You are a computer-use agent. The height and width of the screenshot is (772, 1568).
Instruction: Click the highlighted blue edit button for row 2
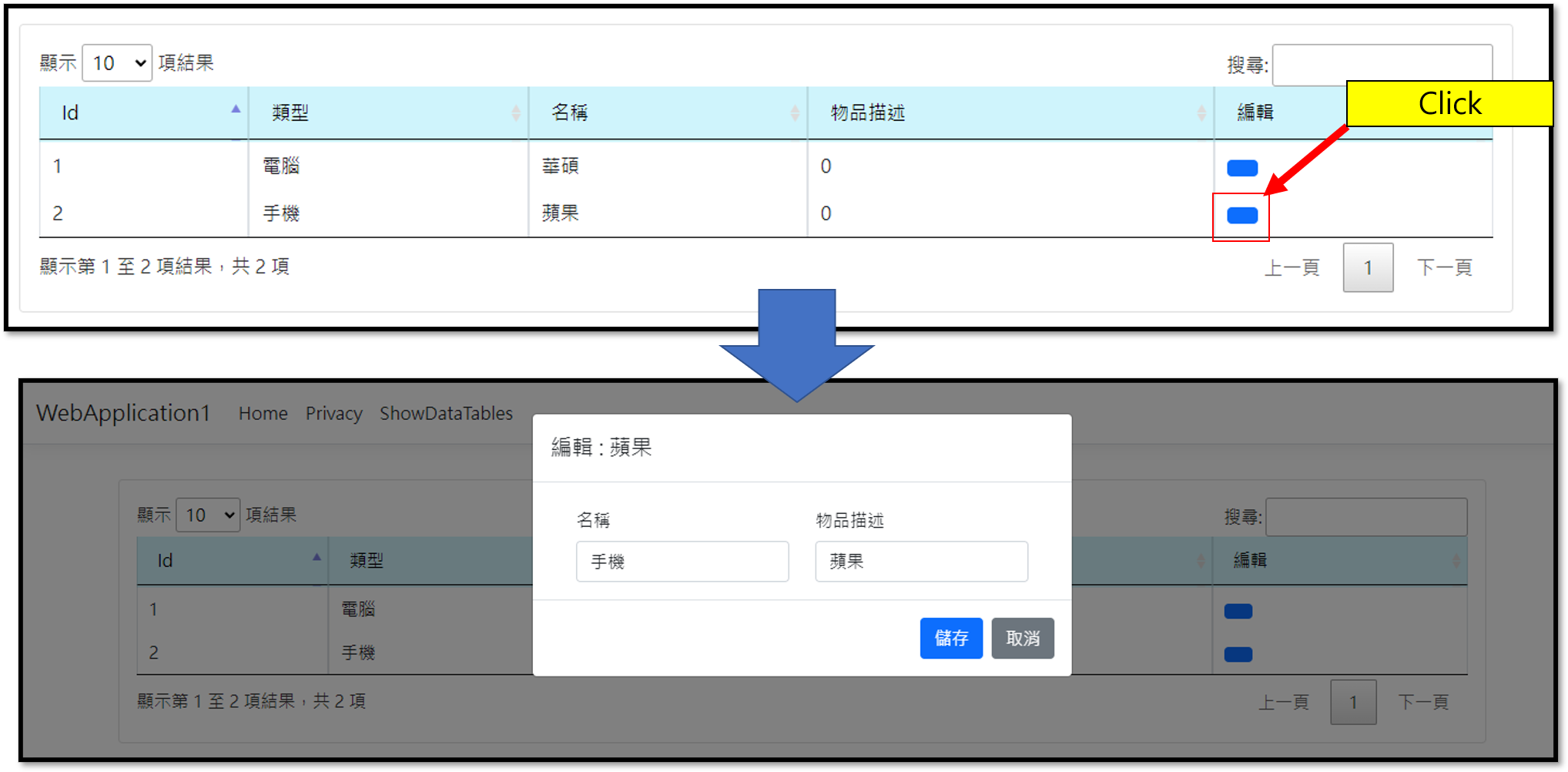coord(1241,216)
